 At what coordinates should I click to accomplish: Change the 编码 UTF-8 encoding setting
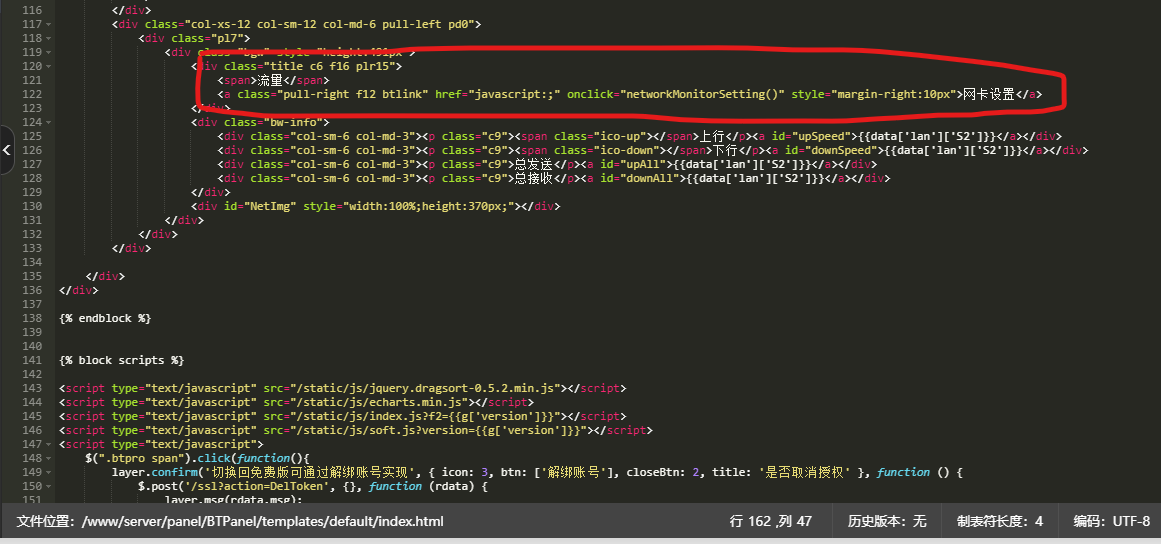point(1112,521)
